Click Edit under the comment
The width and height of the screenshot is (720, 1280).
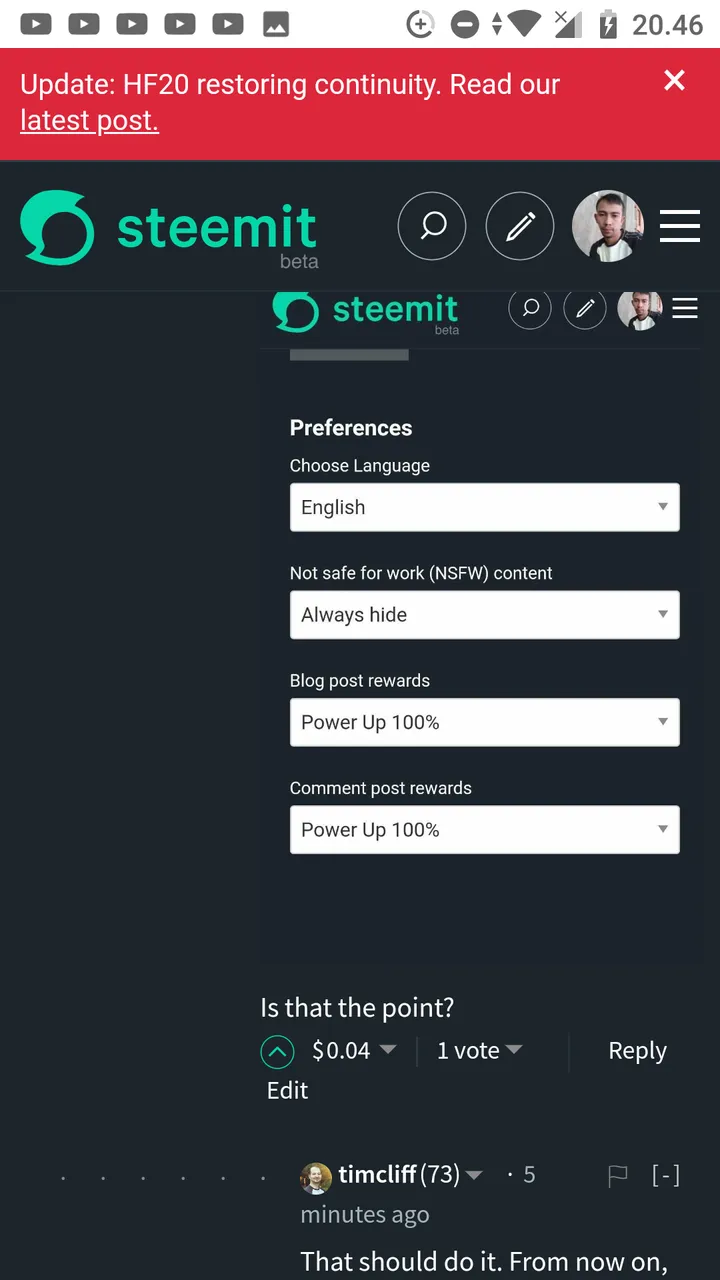click(287, 1090)
